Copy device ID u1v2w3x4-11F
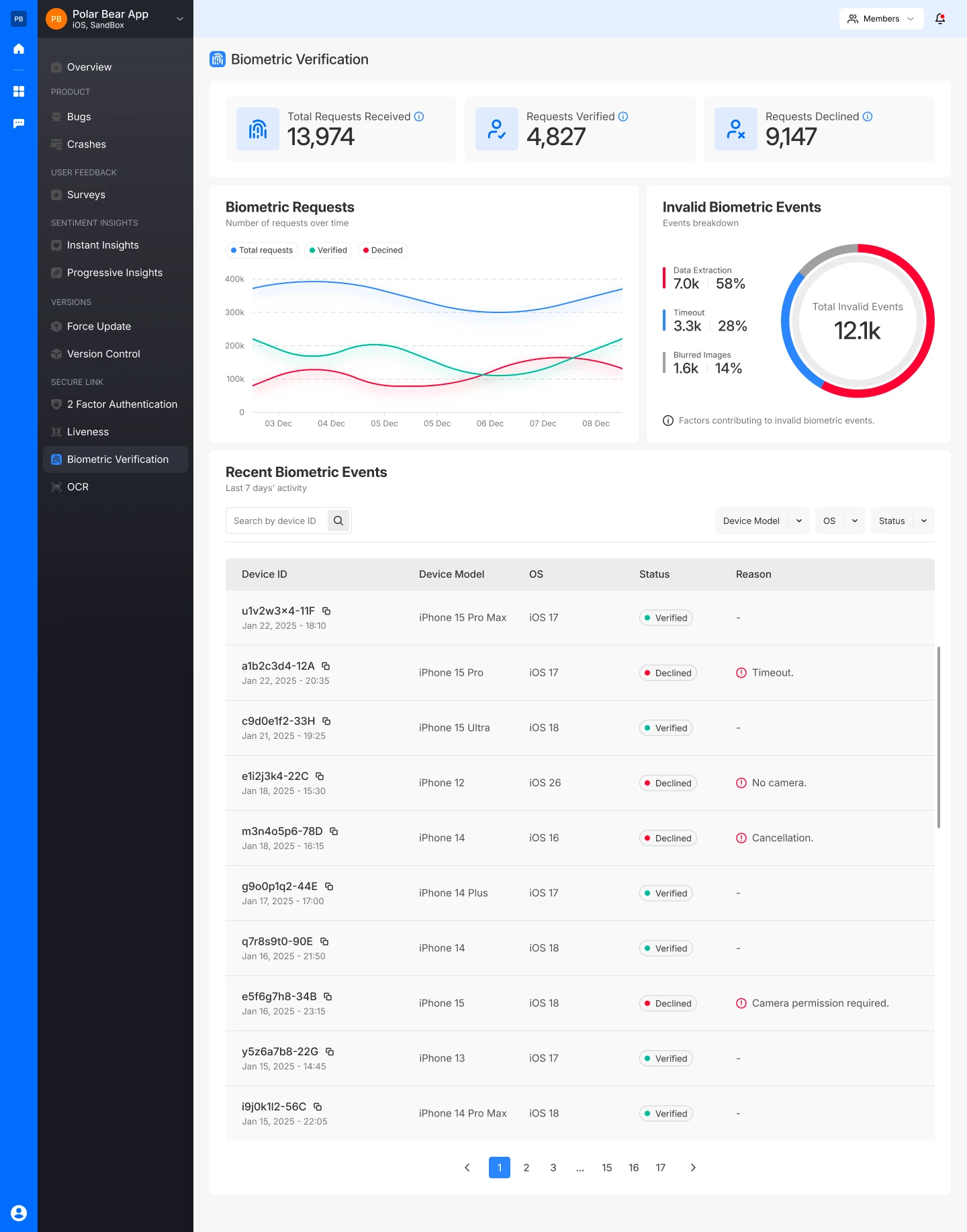This screenshot has width=967, height=1232. [x=326, y=611]
